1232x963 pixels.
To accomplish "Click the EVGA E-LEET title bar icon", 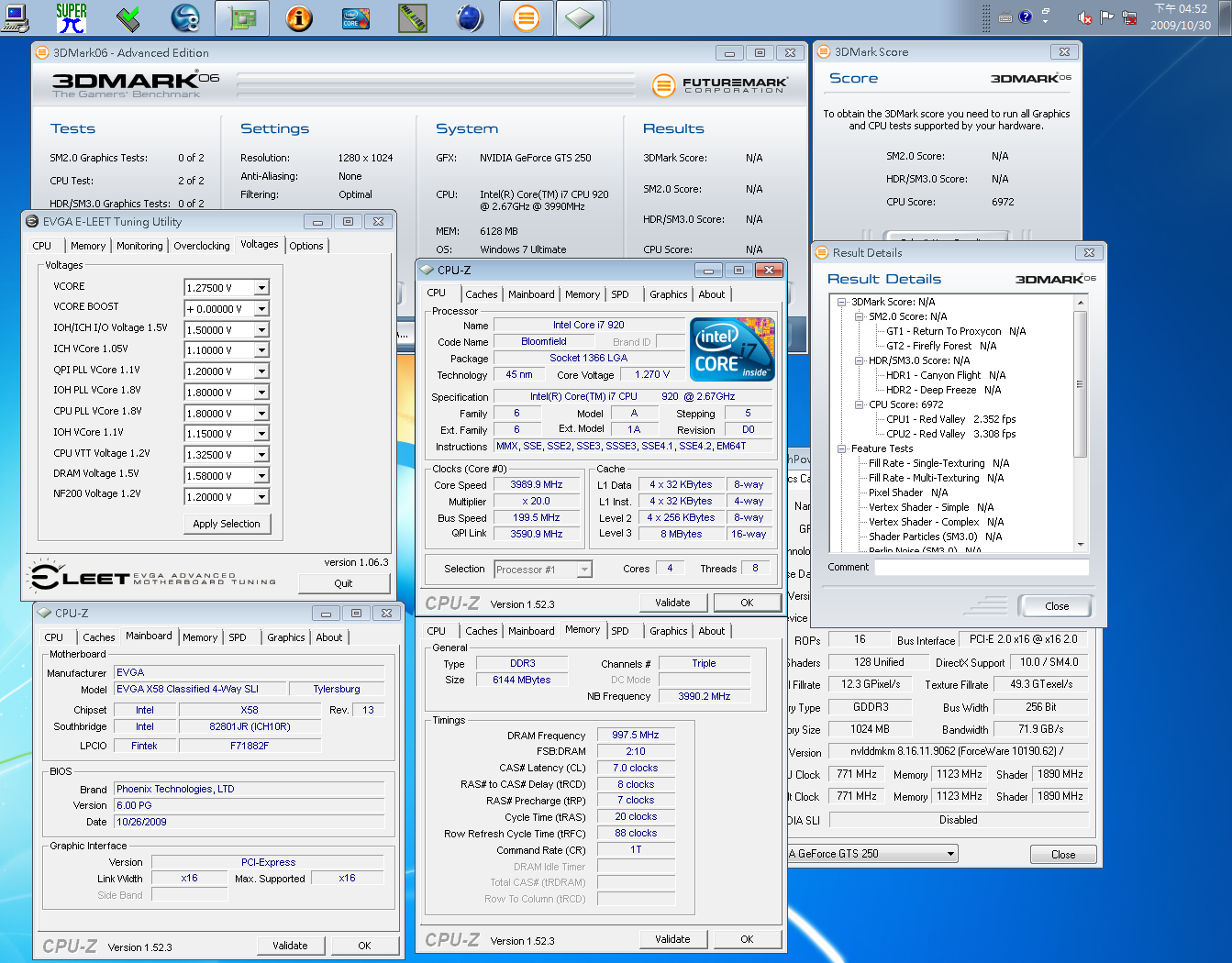I will click(x=32, y=221).
